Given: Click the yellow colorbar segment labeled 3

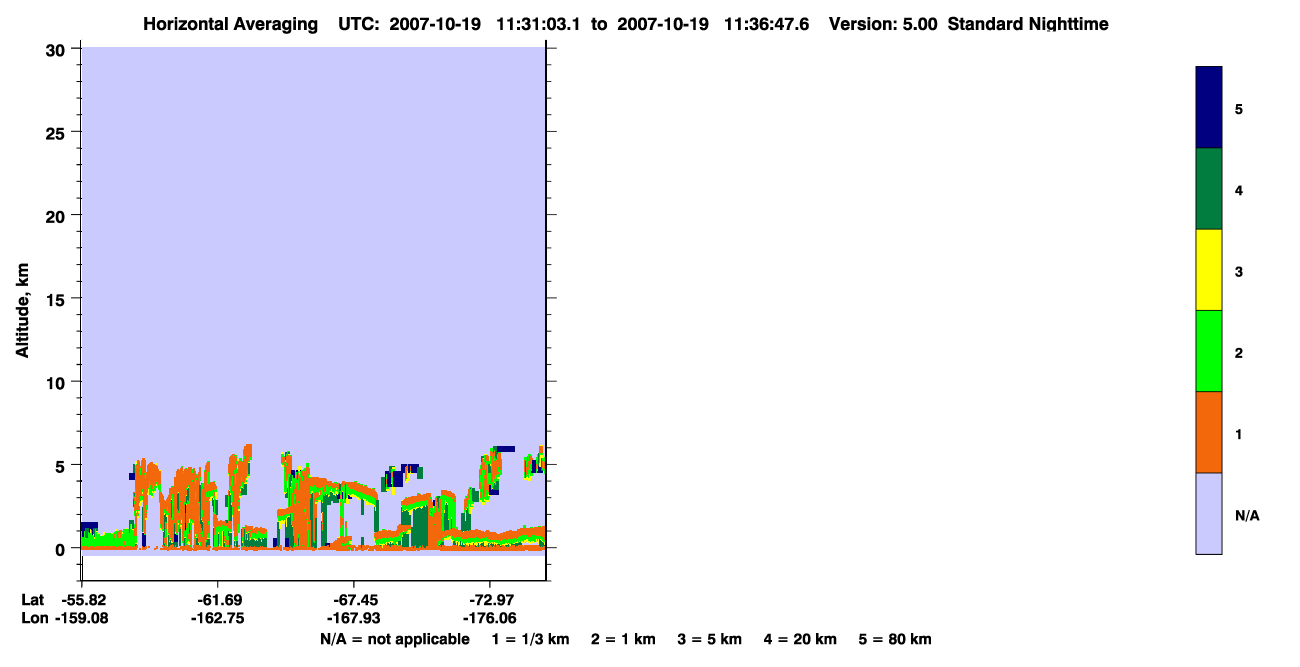Looking at the screenshot, I should point(1209,270).
